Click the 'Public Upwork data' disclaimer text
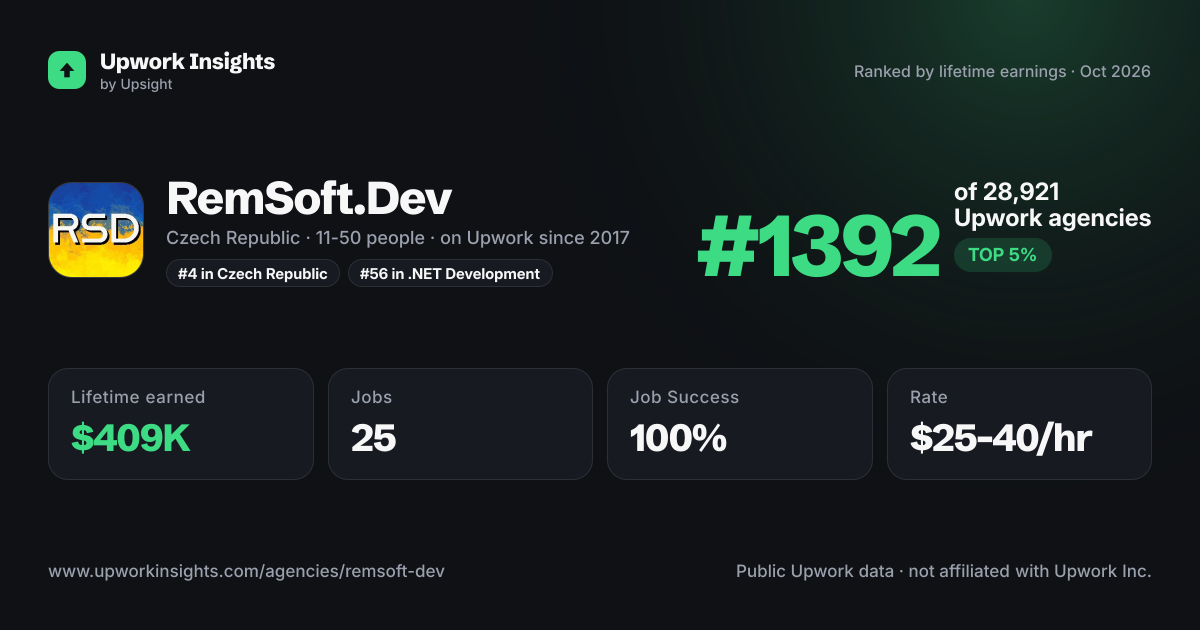Screen dimensions: 1200x630 point(944,571)
